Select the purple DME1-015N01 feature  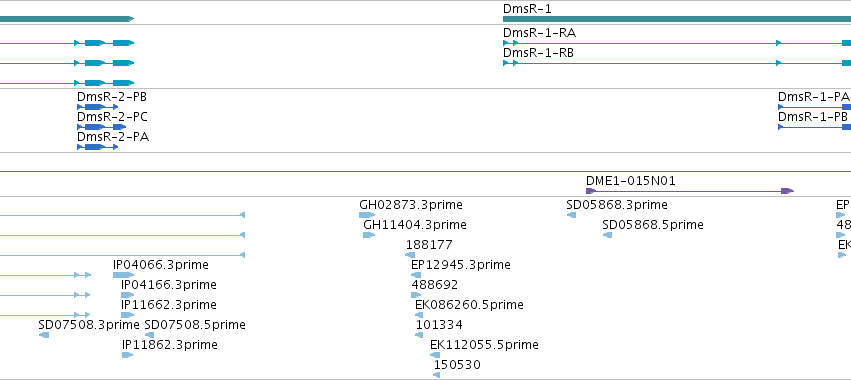click(x=690, y=191)
